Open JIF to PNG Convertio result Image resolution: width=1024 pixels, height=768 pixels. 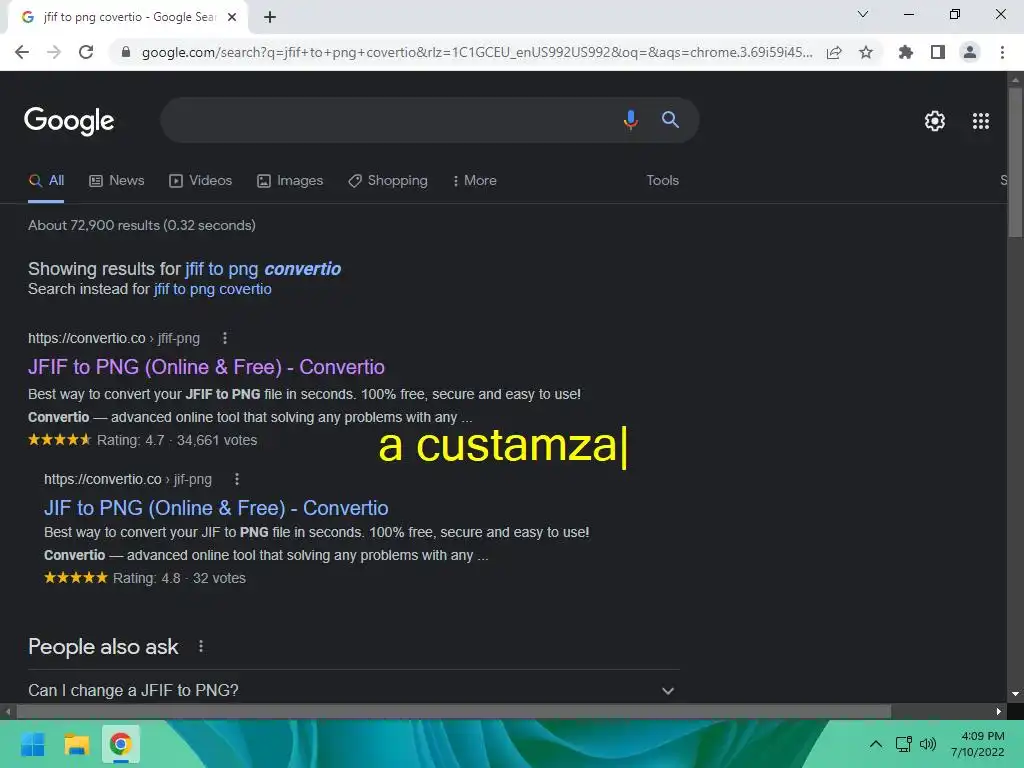click(216, 508)
